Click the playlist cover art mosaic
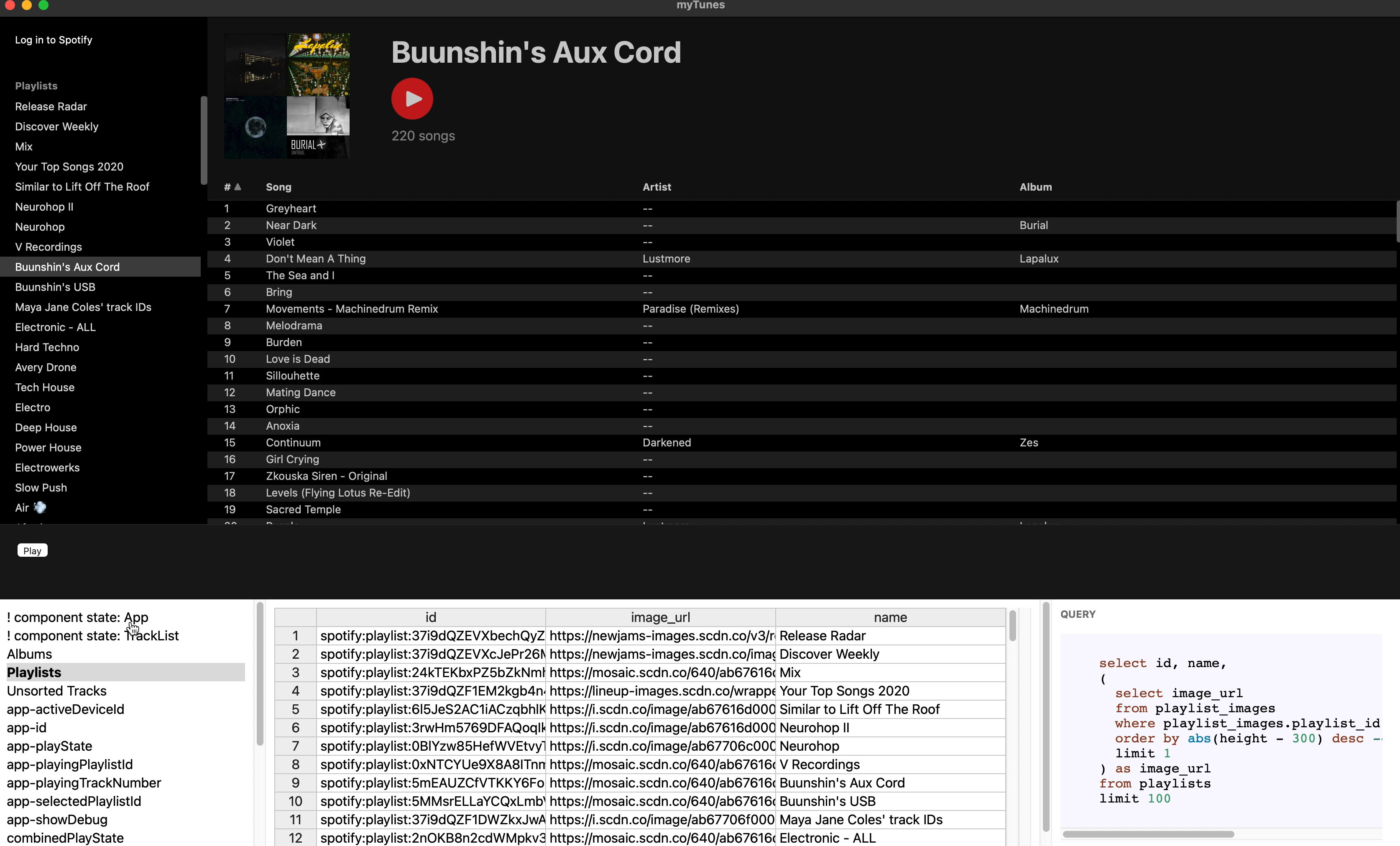The image size is (1400, 846). tap(286, 95)
